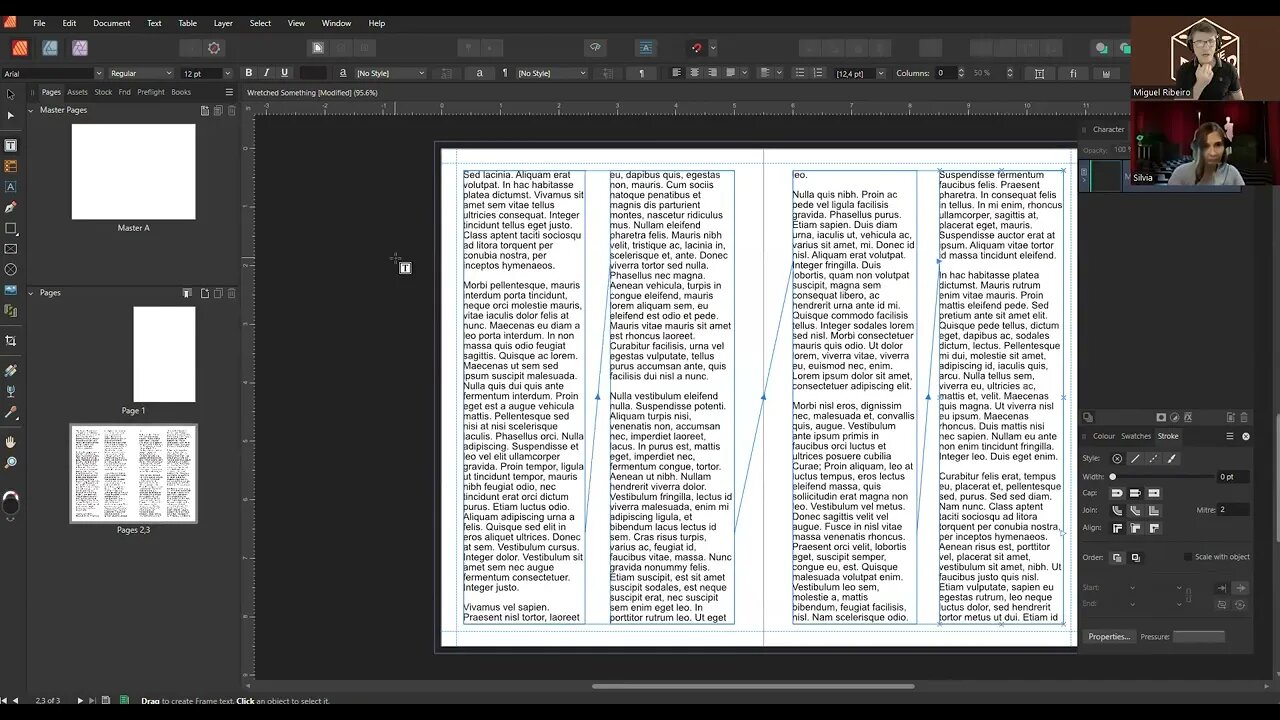
Task: Align paragraph text right
Action: coord(713,73)
